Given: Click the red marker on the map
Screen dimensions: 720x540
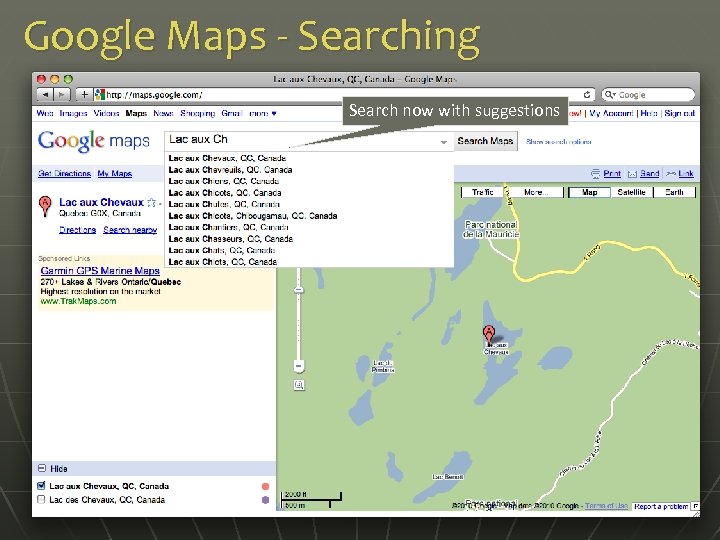Looking at the screenshot, I should tap(489, 334).
